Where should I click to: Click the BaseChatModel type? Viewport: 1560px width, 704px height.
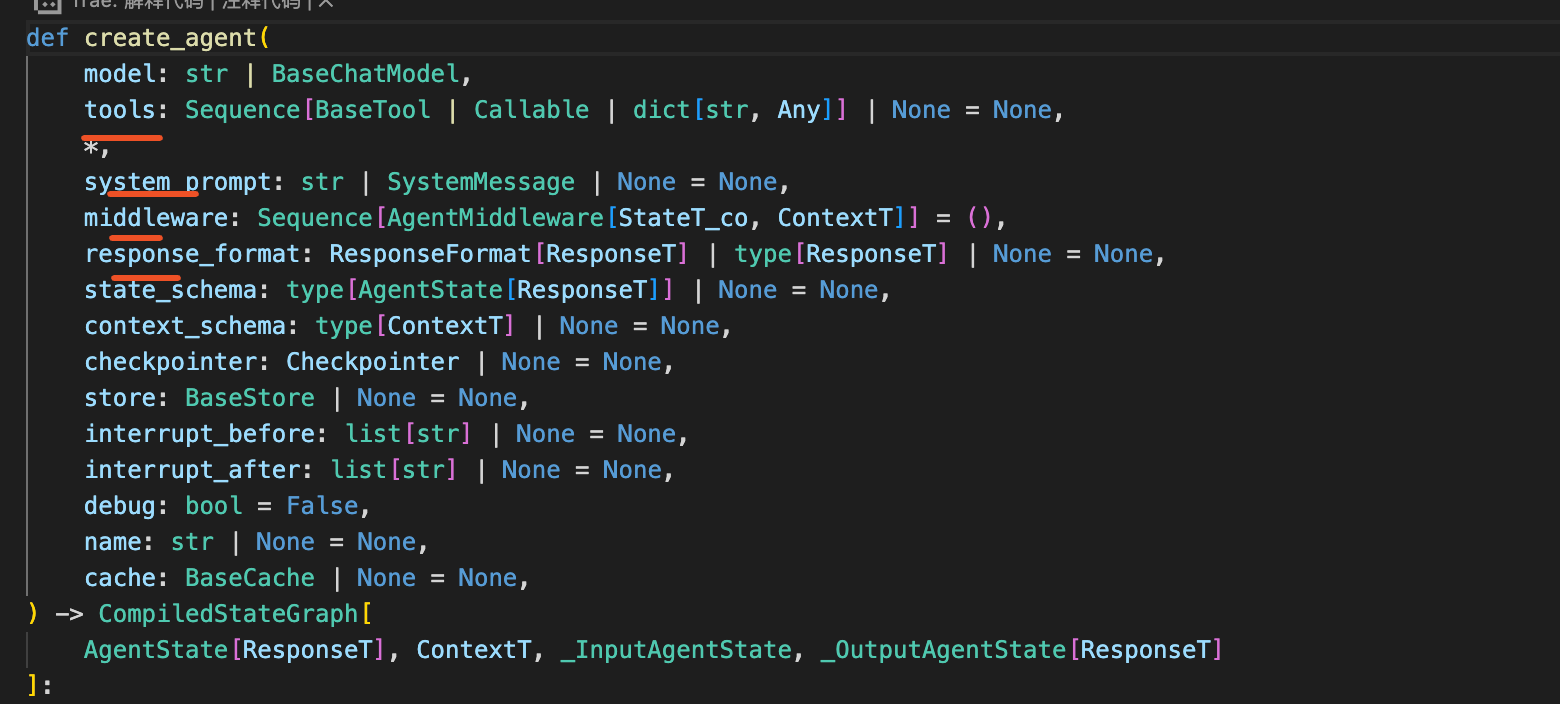point(365,74)
